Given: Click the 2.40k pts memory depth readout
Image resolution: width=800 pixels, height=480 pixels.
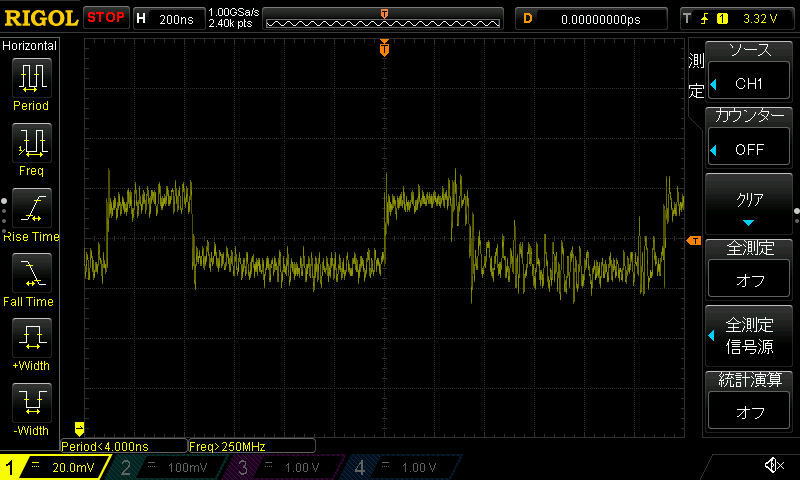Looking at the screenshot, I should tap(230, 23).
